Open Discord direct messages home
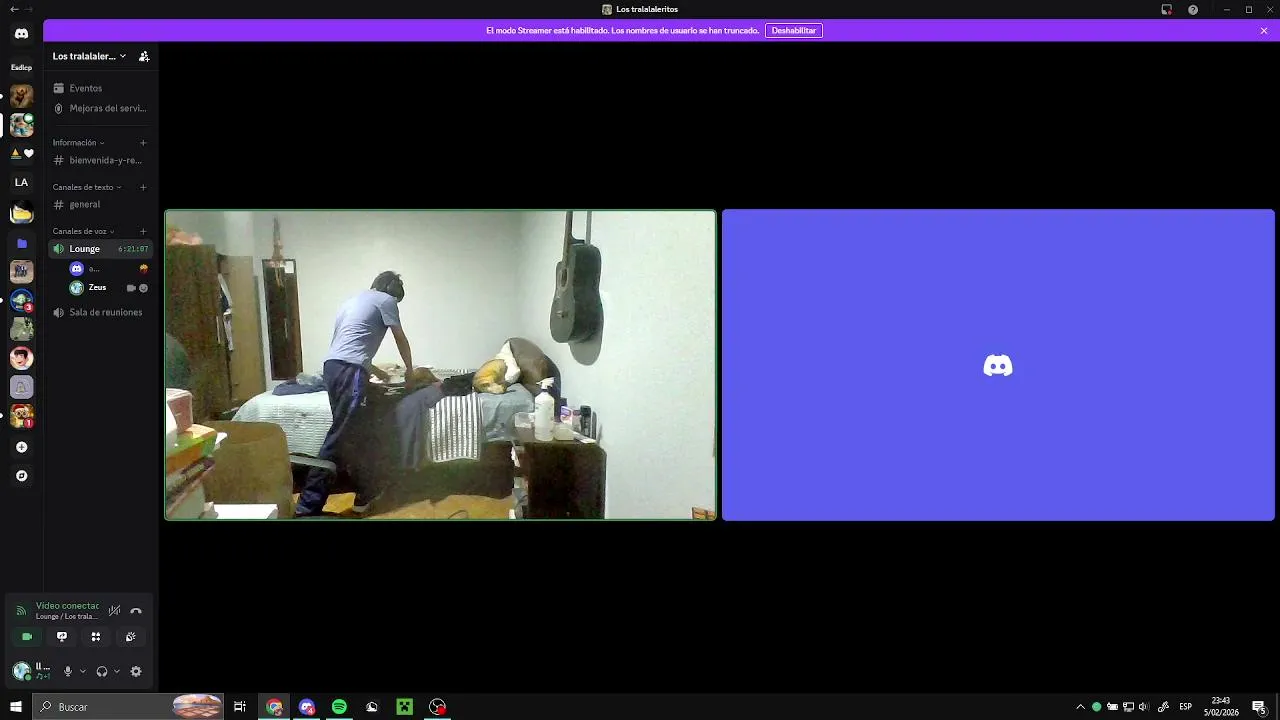The image size is (1280, 720). 21,34
